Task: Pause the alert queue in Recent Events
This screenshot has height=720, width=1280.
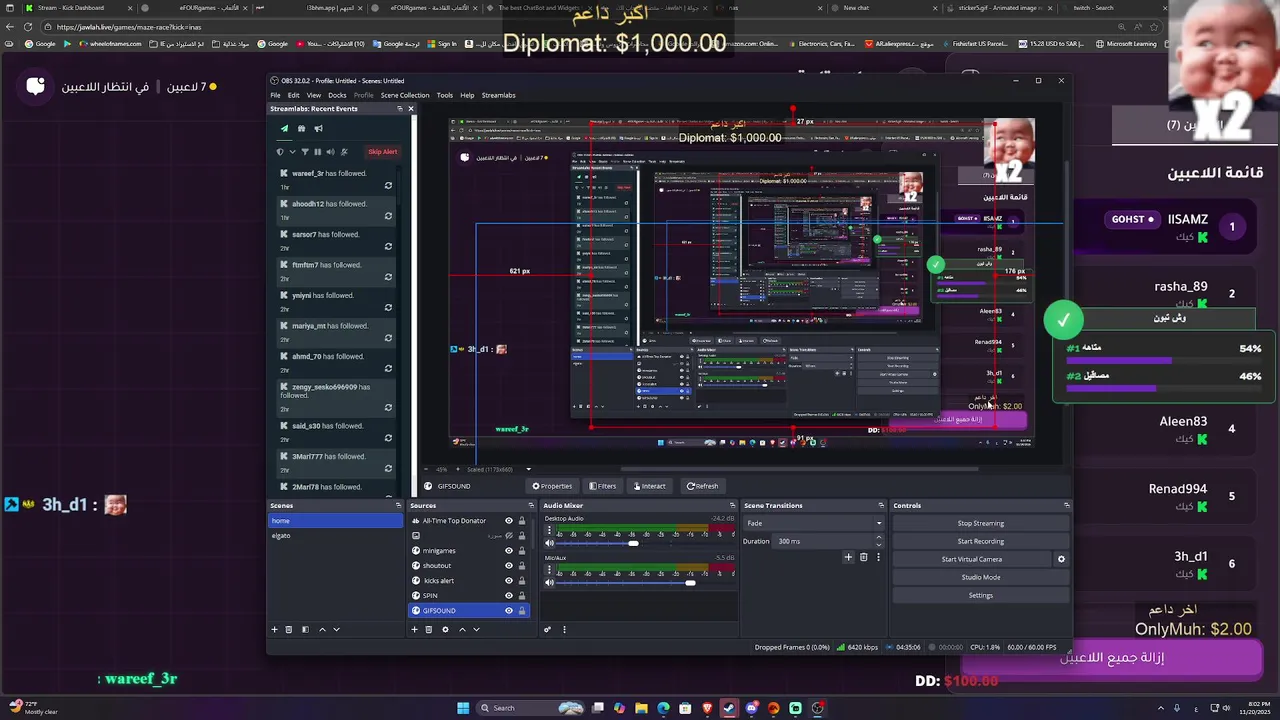Action: tap(318, 152)
